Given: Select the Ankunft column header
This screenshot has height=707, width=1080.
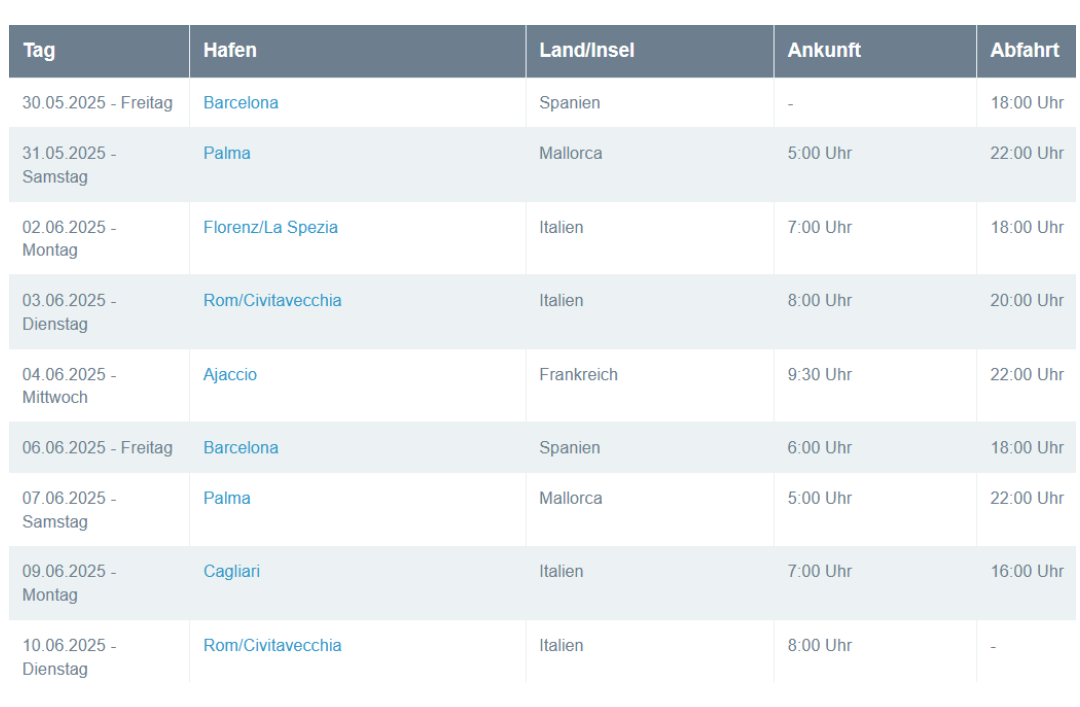Looking at the screenshot, I should tap(824, 50).
